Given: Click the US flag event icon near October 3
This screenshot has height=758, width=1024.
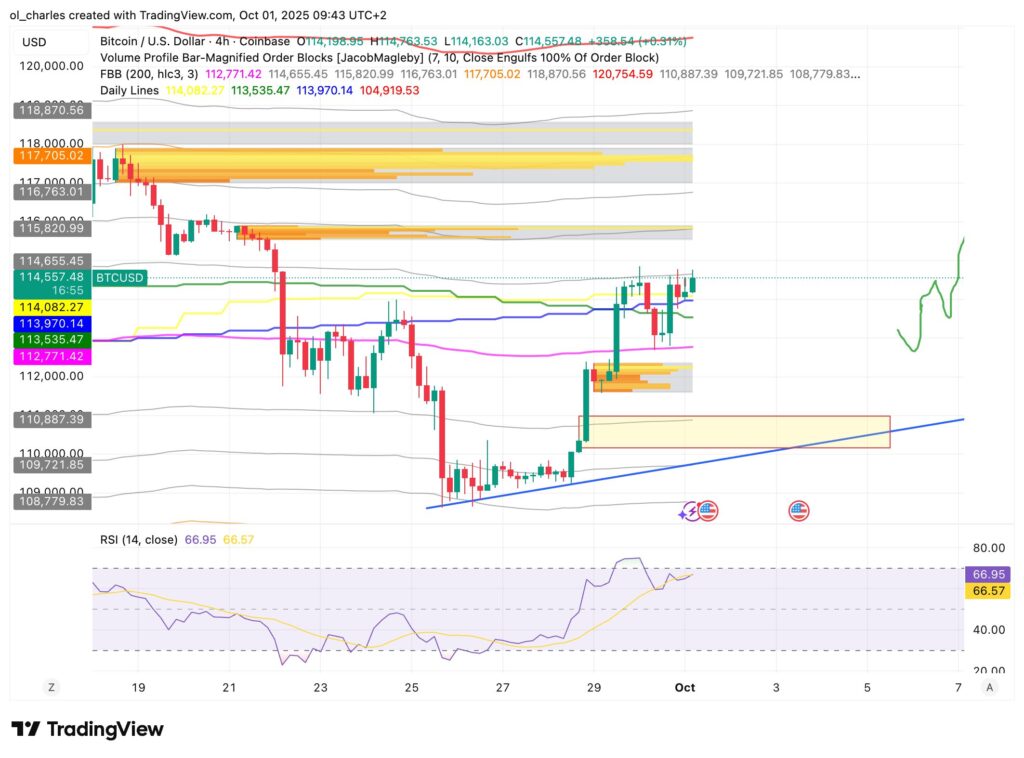Looking at the screenshot, I should coord(797,510).
